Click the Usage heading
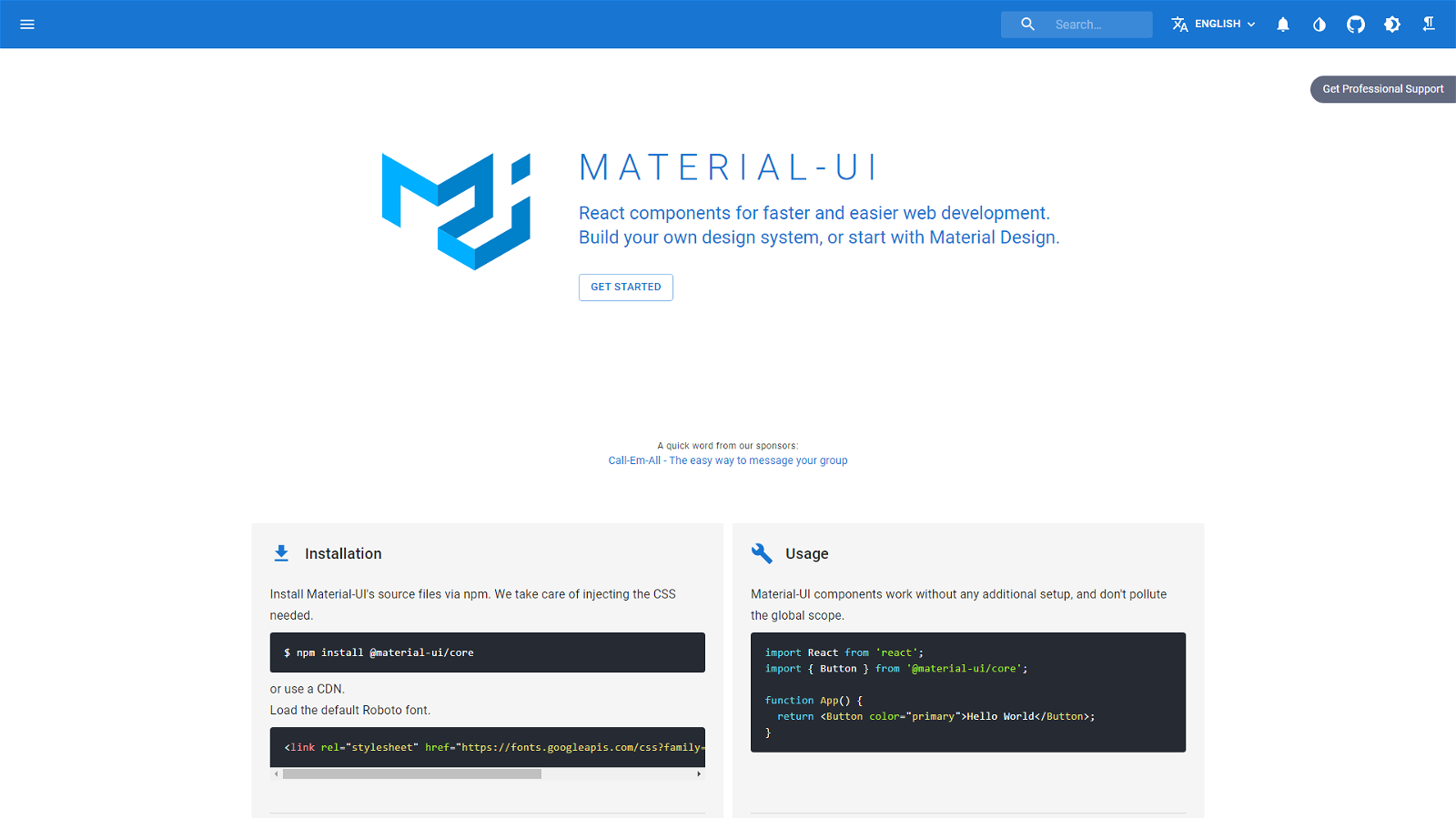The image size is (1456, 819). click(x=807, y=553)
